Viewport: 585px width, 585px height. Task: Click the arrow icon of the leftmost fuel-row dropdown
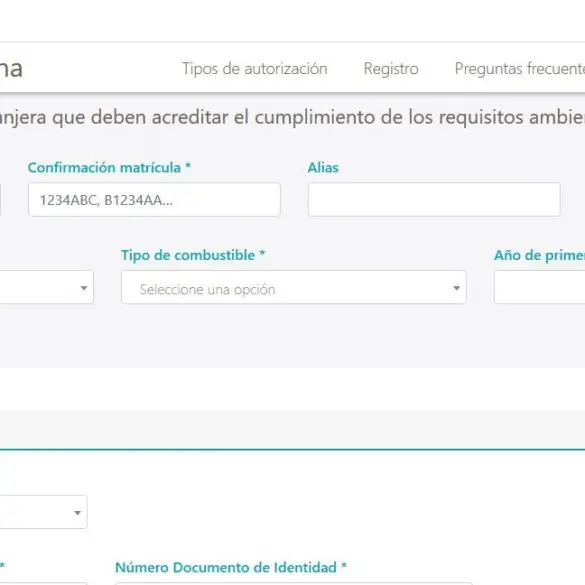[x=84, y=288]
